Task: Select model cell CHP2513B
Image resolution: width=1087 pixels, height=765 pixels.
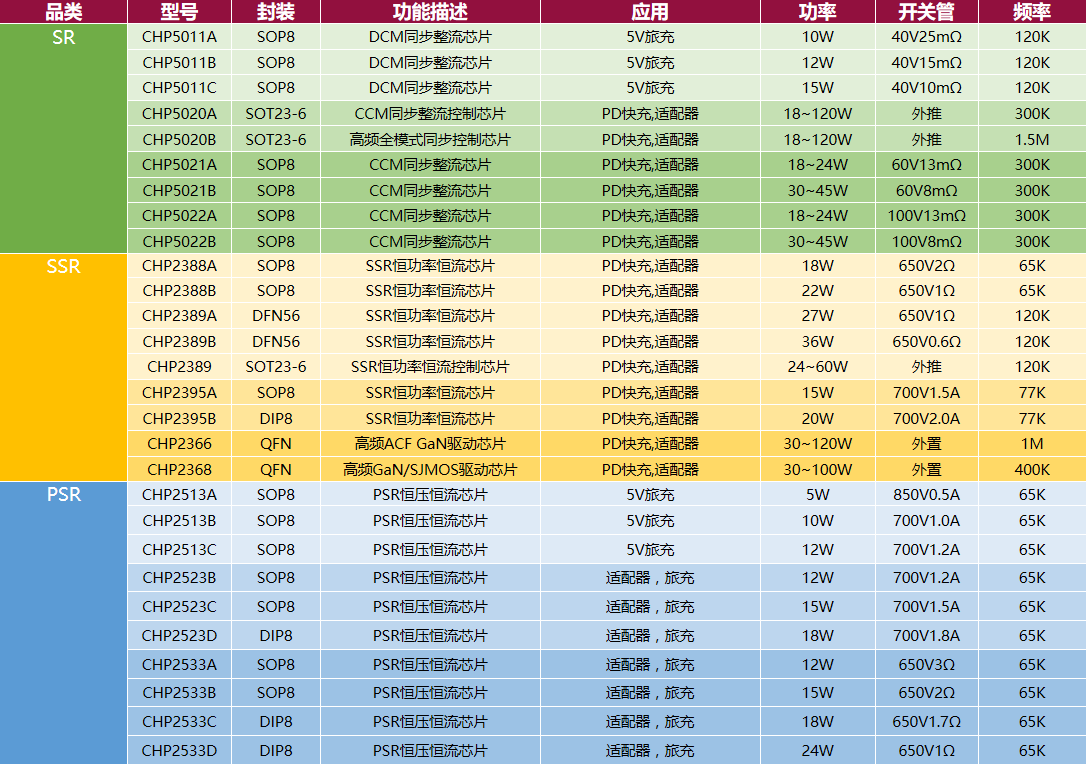Action: [x=180, y=520]
